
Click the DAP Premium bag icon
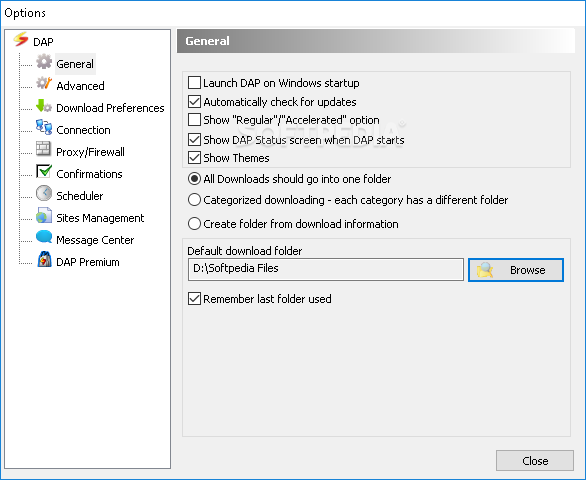pos(44,259)
